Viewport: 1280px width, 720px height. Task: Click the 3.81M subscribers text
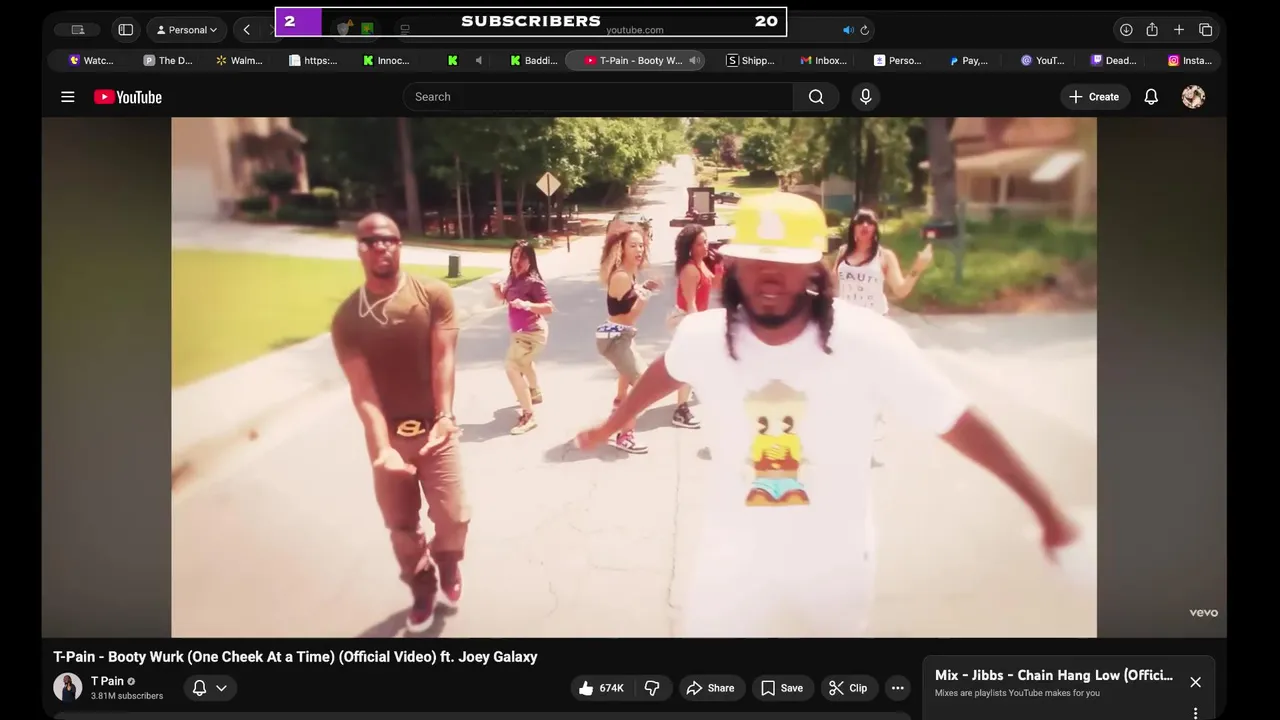[127, 696]
